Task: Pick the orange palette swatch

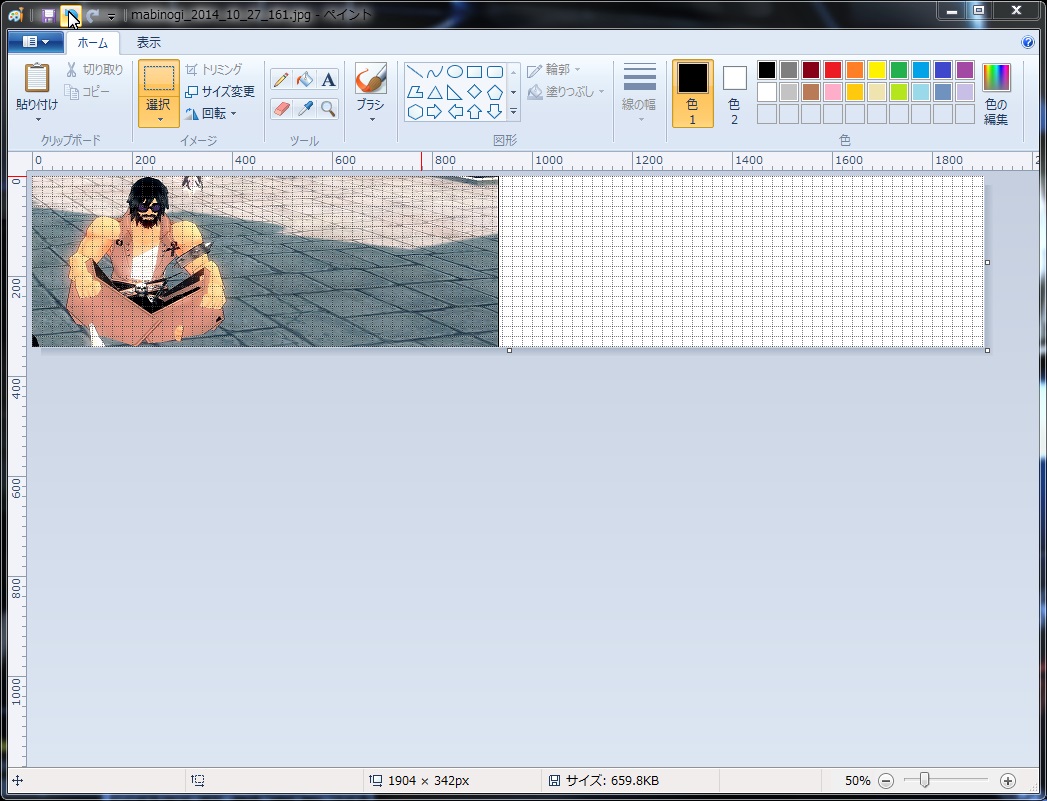Action: click(855, 69)
